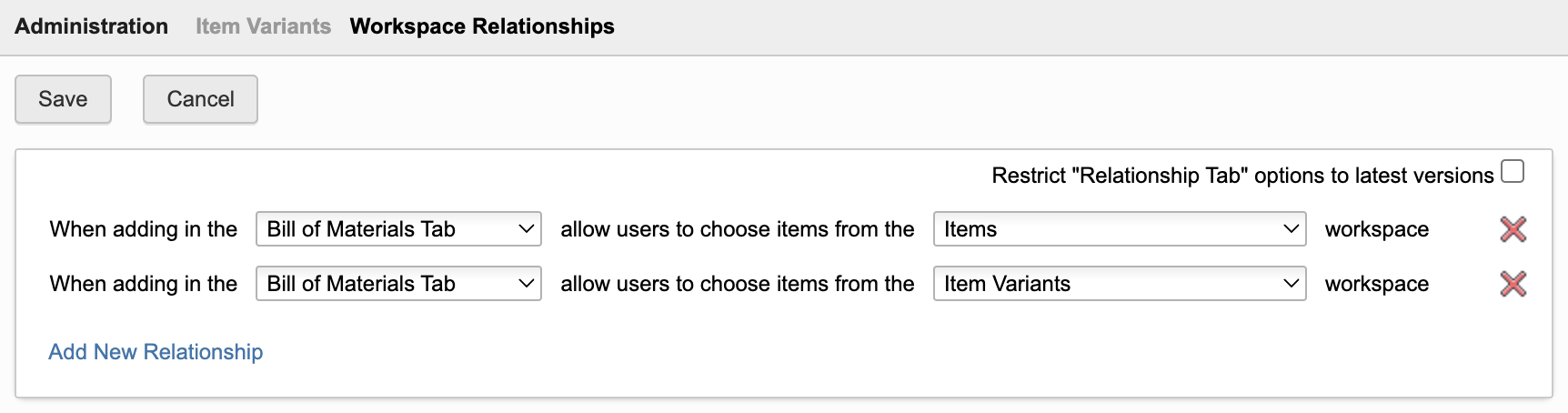Delete the Items workspace relationship row
Screen dimensions: 1568x413
pos(1513,229)
